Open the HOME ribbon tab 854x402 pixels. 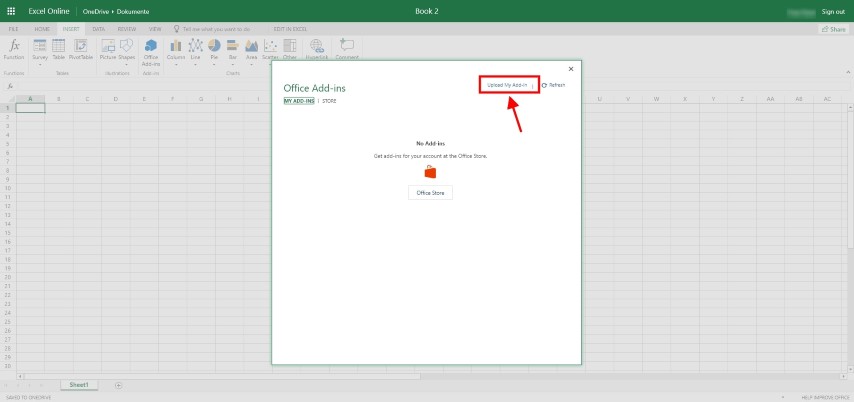click(x=42, y=30)
